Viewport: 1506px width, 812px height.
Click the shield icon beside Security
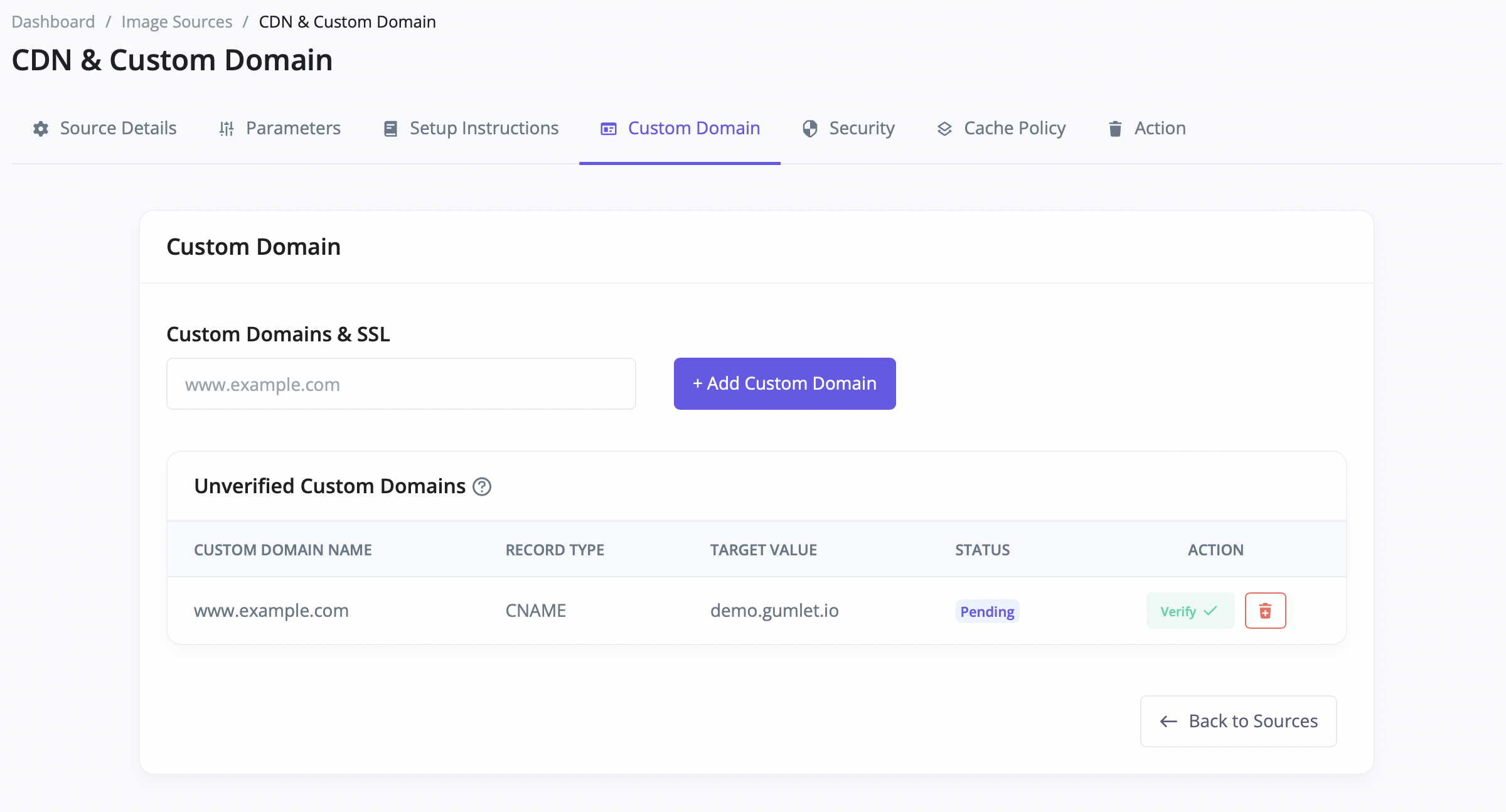click(x=810, y=129)
